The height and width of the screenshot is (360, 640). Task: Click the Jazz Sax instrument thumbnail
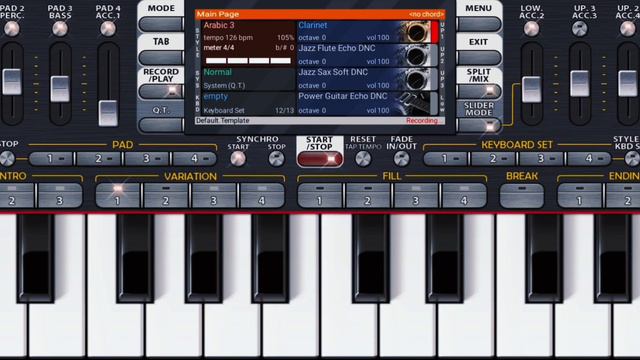pyautogui.click(x=415, y=79)
